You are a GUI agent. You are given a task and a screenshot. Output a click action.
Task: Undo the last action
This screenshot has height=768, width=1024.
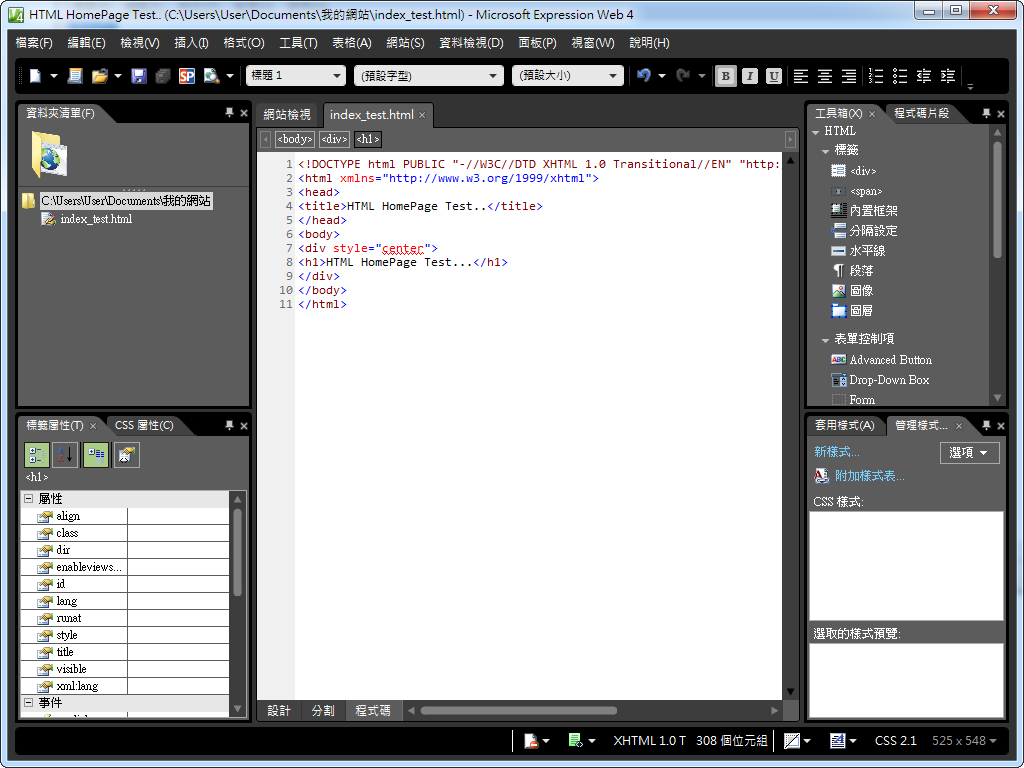pos(644,76)
